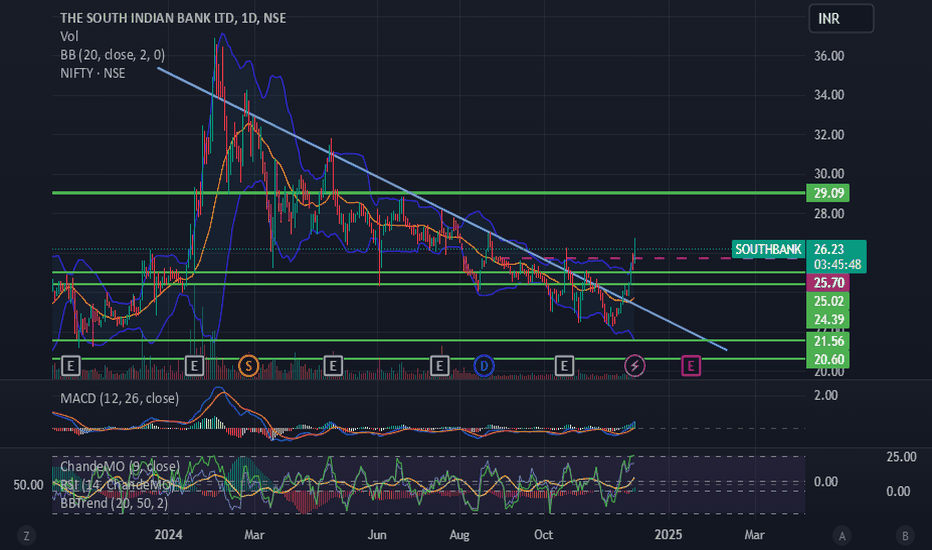Select the 24.39 green price label

[x=828, y=319]
